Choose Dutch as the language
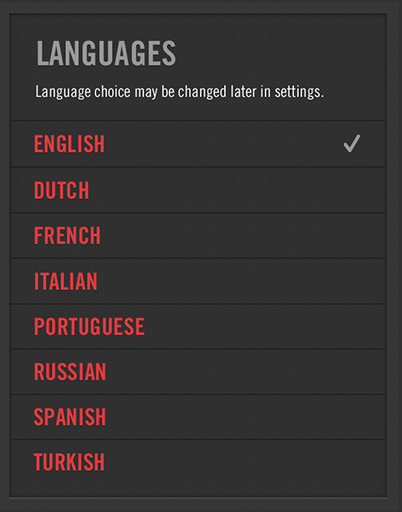 198,190
